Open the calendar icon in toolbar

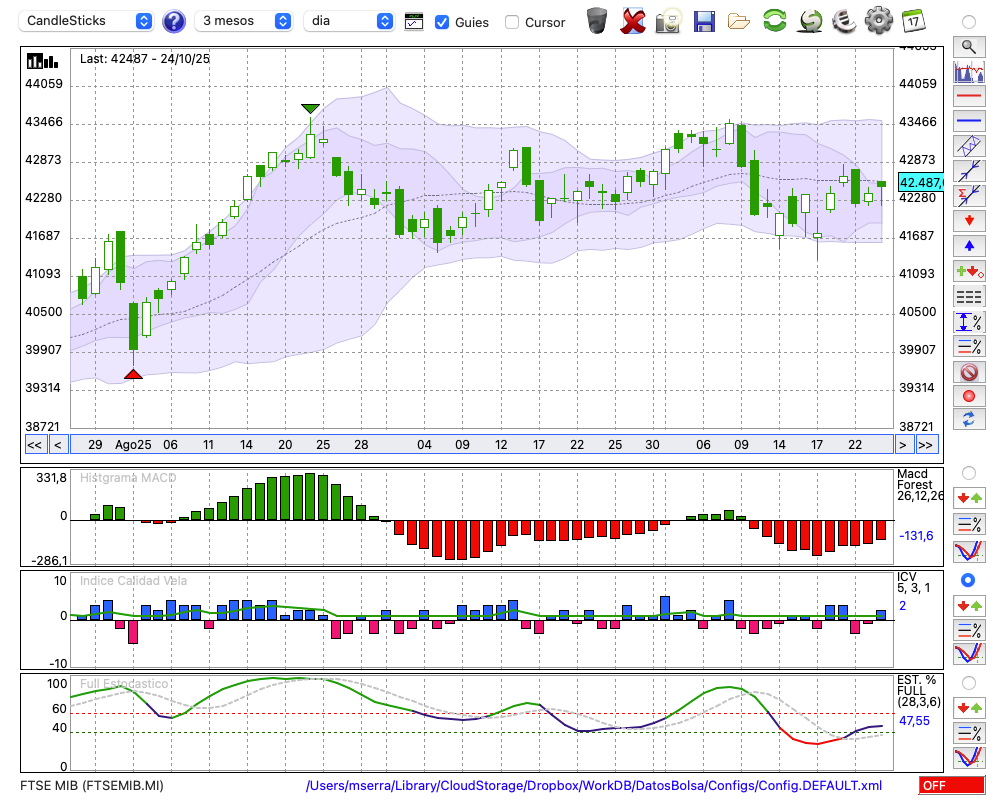pos(912,21)
